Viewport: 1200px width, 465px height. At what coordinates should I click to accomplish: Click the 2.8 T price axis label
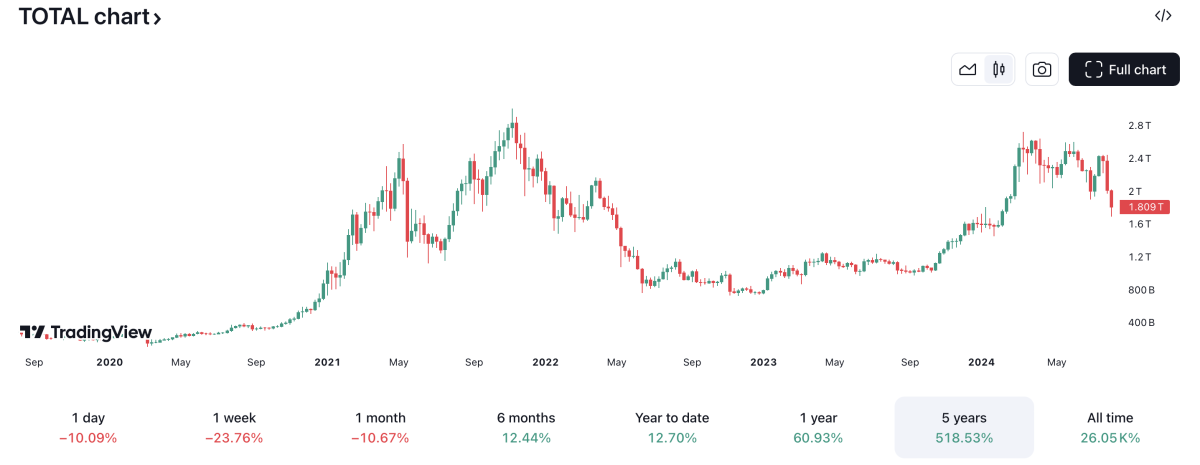[1139, 126]
